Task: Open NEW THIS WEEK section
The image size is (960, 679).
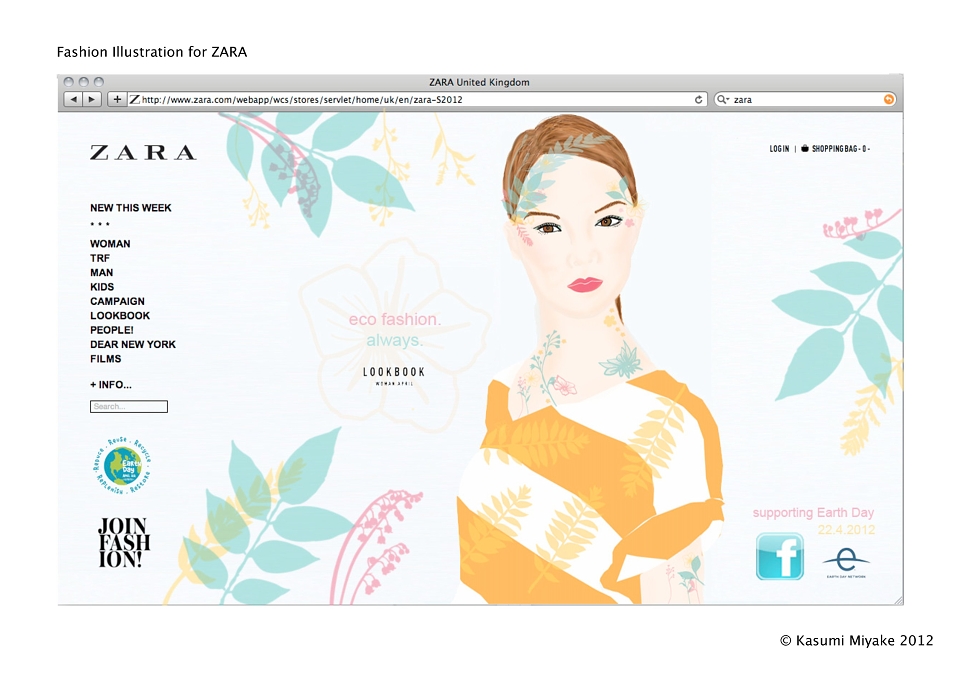Action: [130, 208]
